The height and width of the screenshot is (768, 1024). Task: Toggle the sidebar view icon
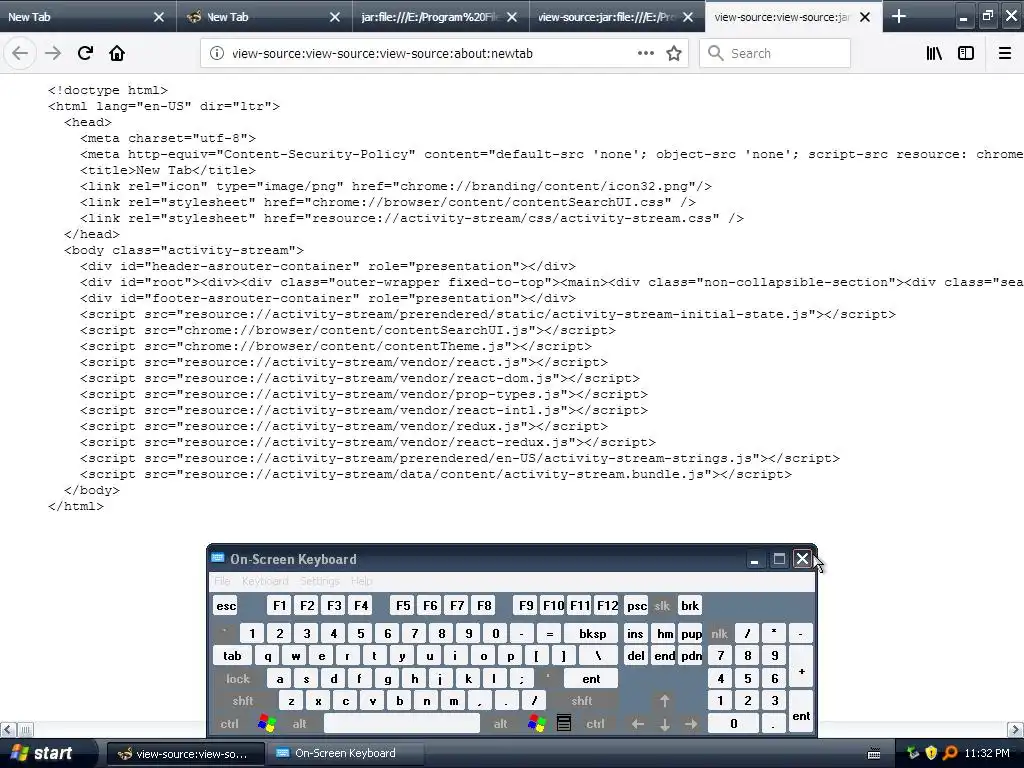tap(966, 53)
